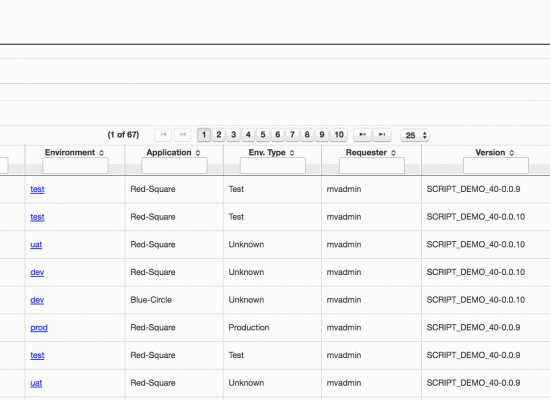Advance to next page arrow icon
550x400 pixels.
coord(363,135)
